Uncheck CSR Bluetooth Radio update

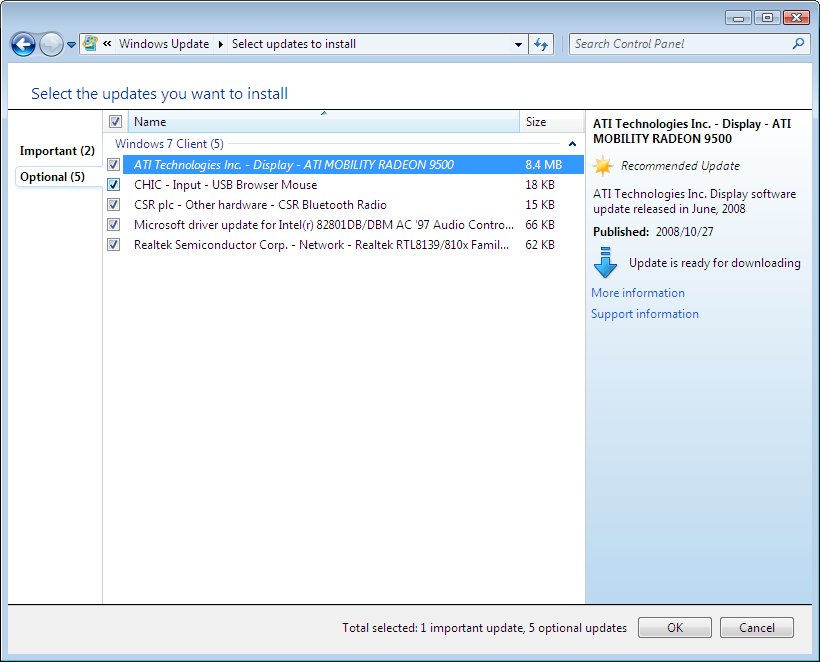pos(113,204)
